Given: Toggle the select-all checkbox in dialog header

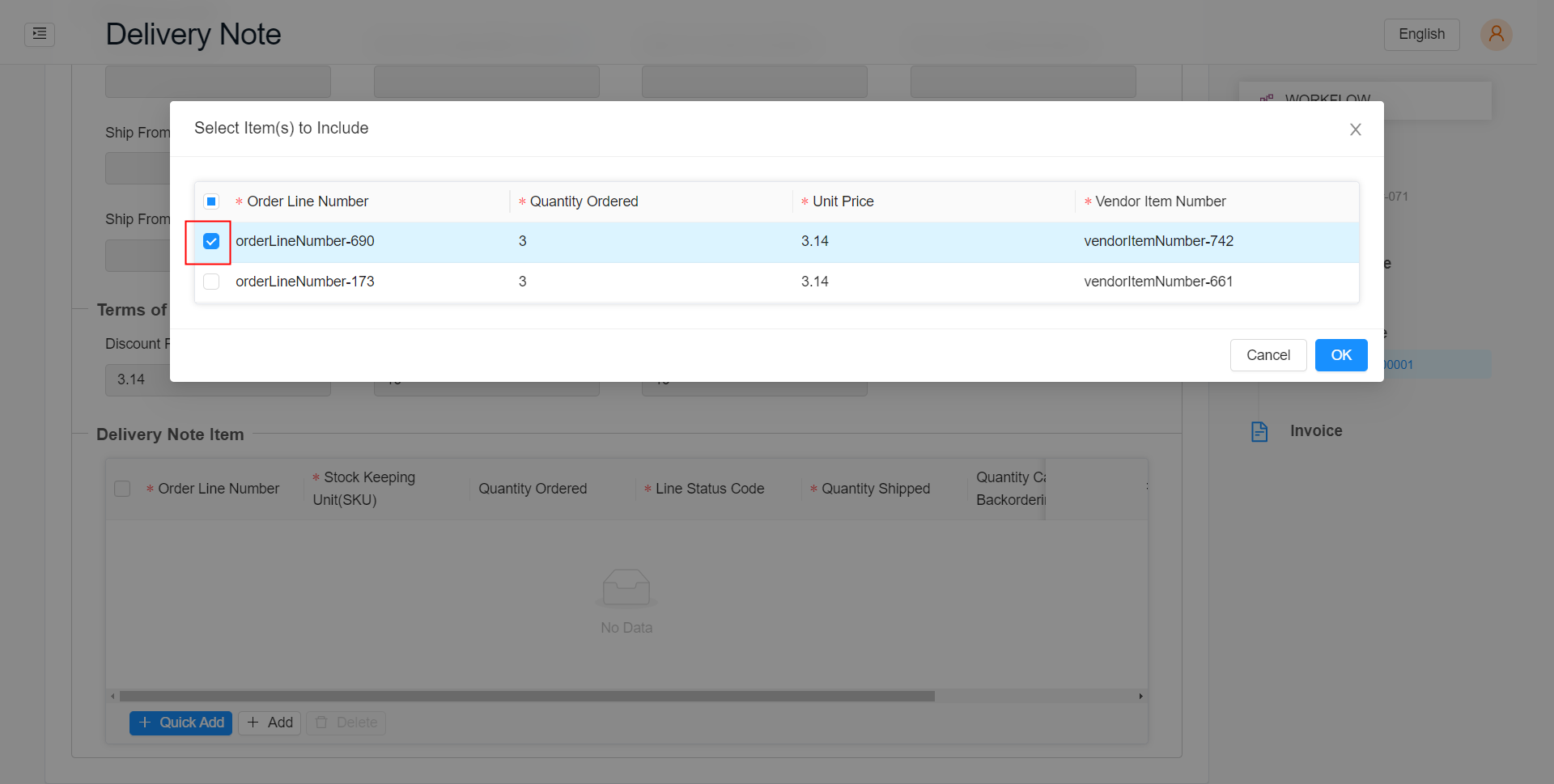Looking at the screenshot, I should (x=211, y=201).
